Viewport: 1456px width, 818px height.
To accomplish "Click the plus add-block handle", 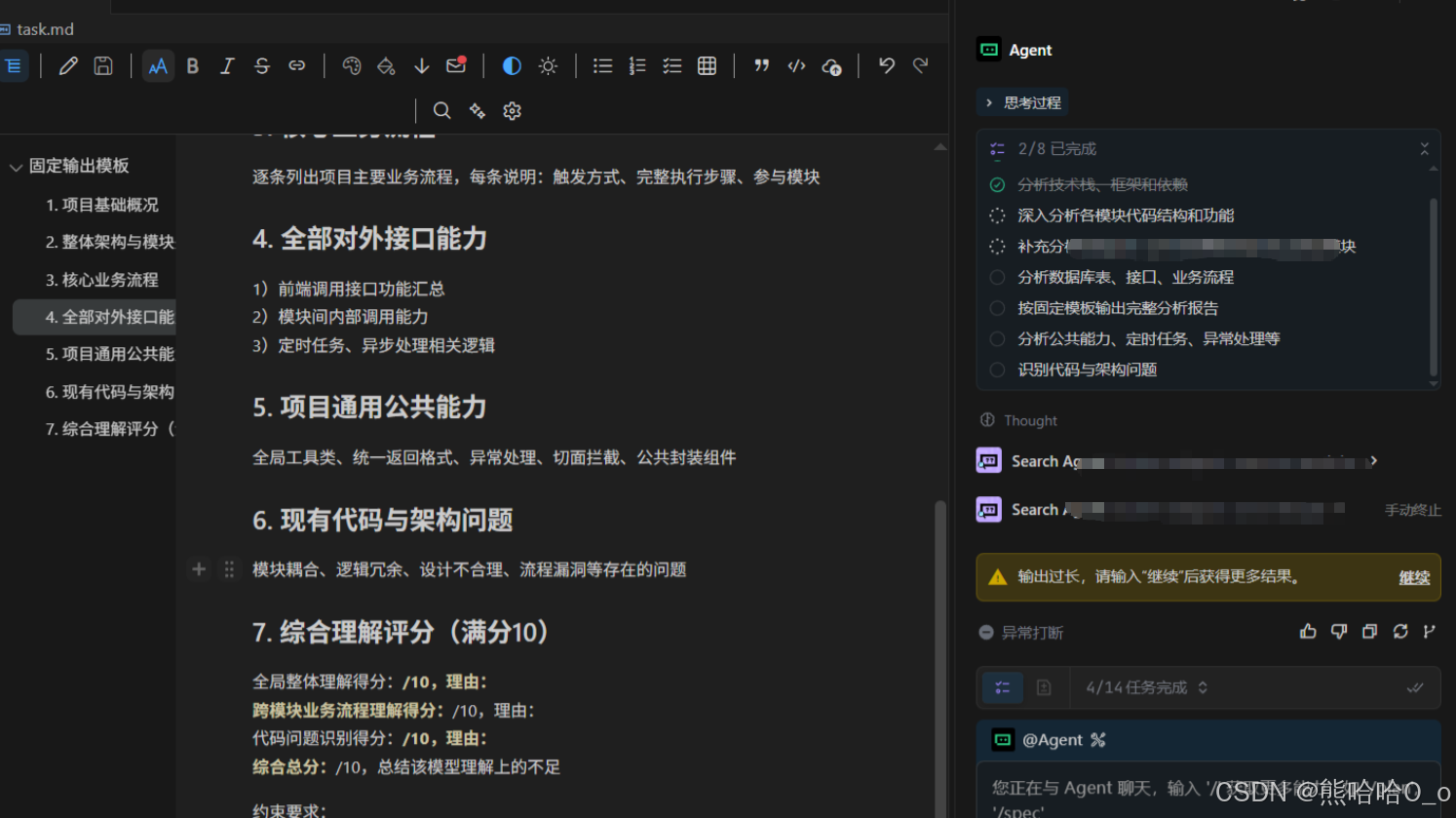I will pos(199,569).
